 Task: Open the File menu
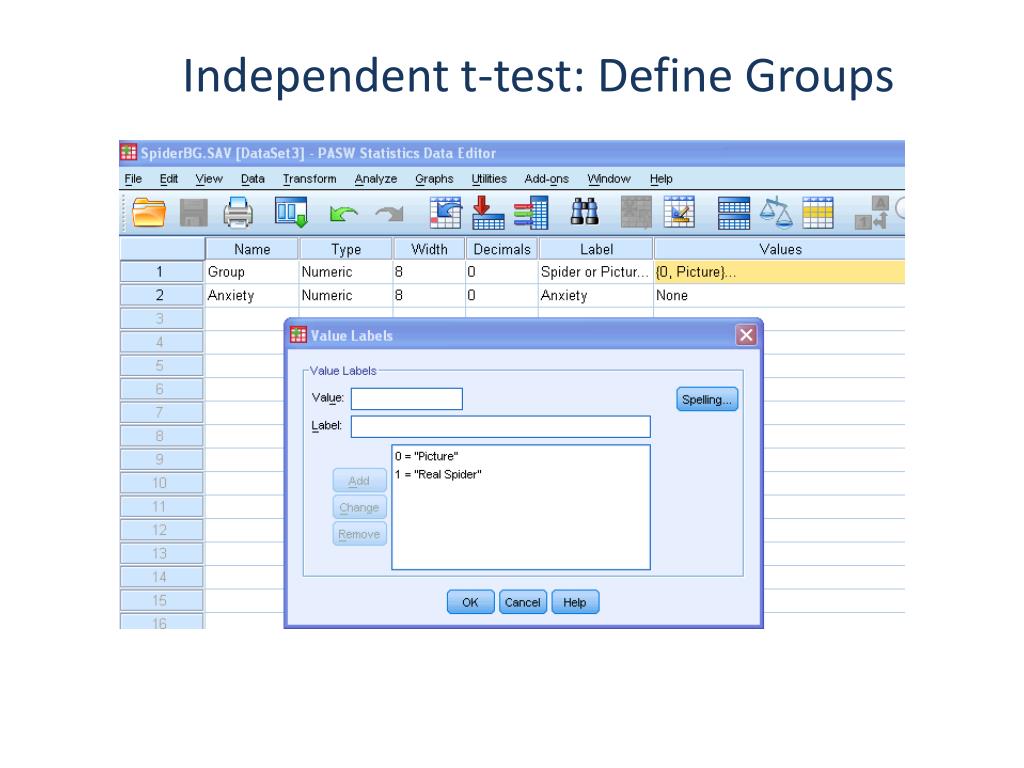tap(133, 179)
